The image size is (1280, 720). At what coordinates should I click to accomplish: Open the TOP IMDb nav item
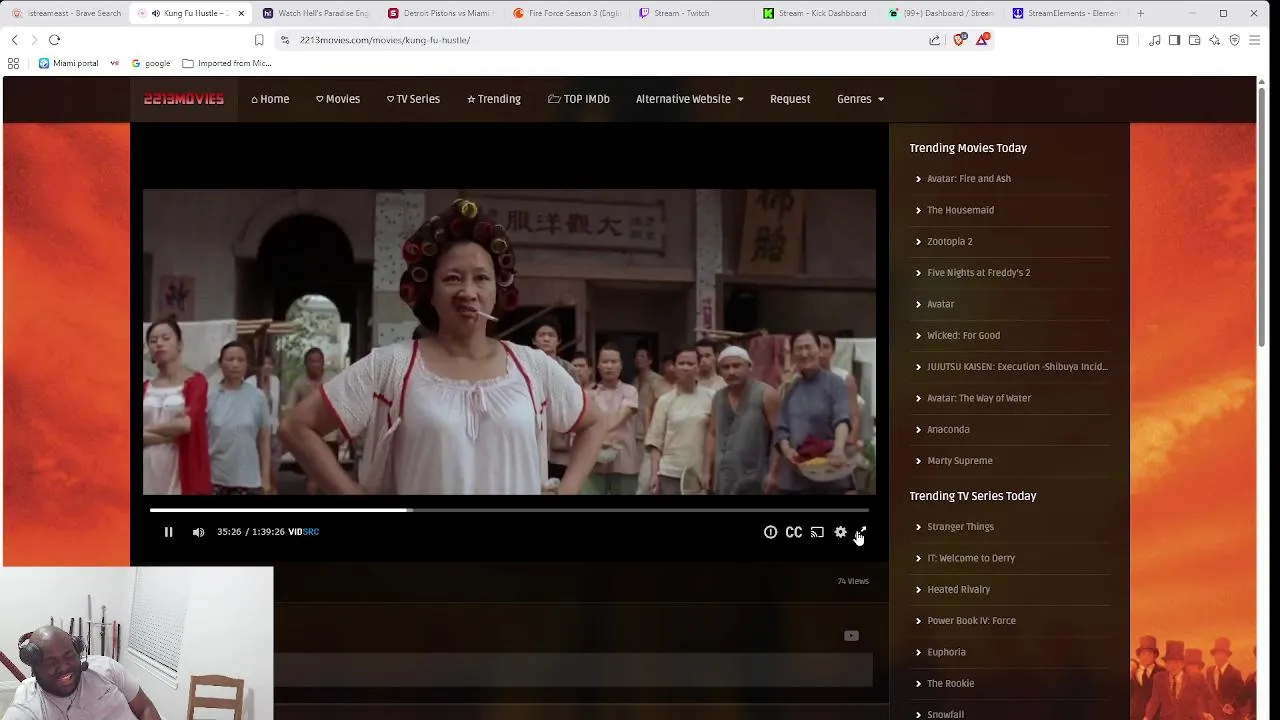(579, 99)
